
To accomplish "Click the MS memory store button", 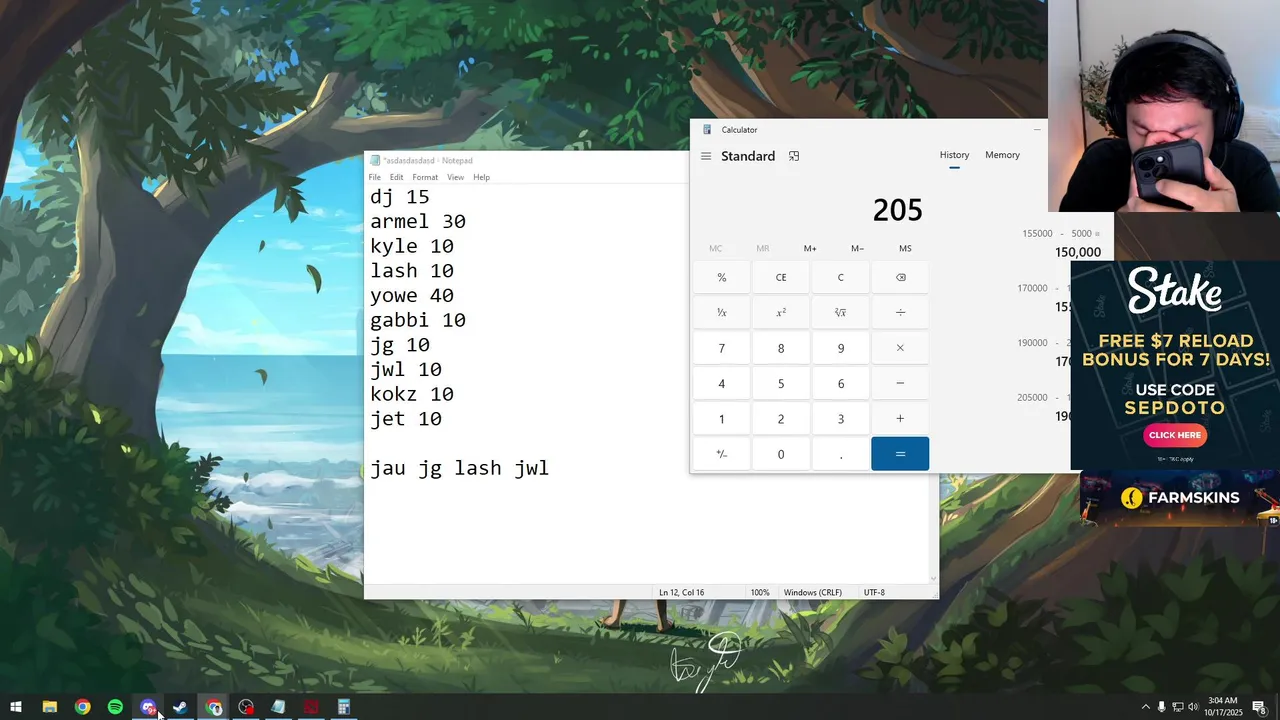I will tap(905, 248).
